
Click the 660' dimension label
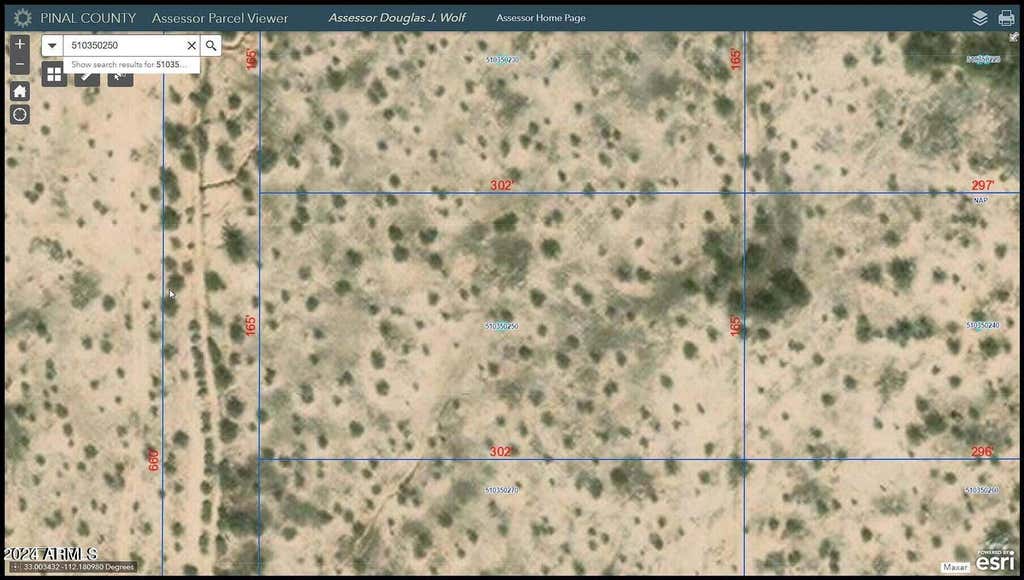coord(153,460)
